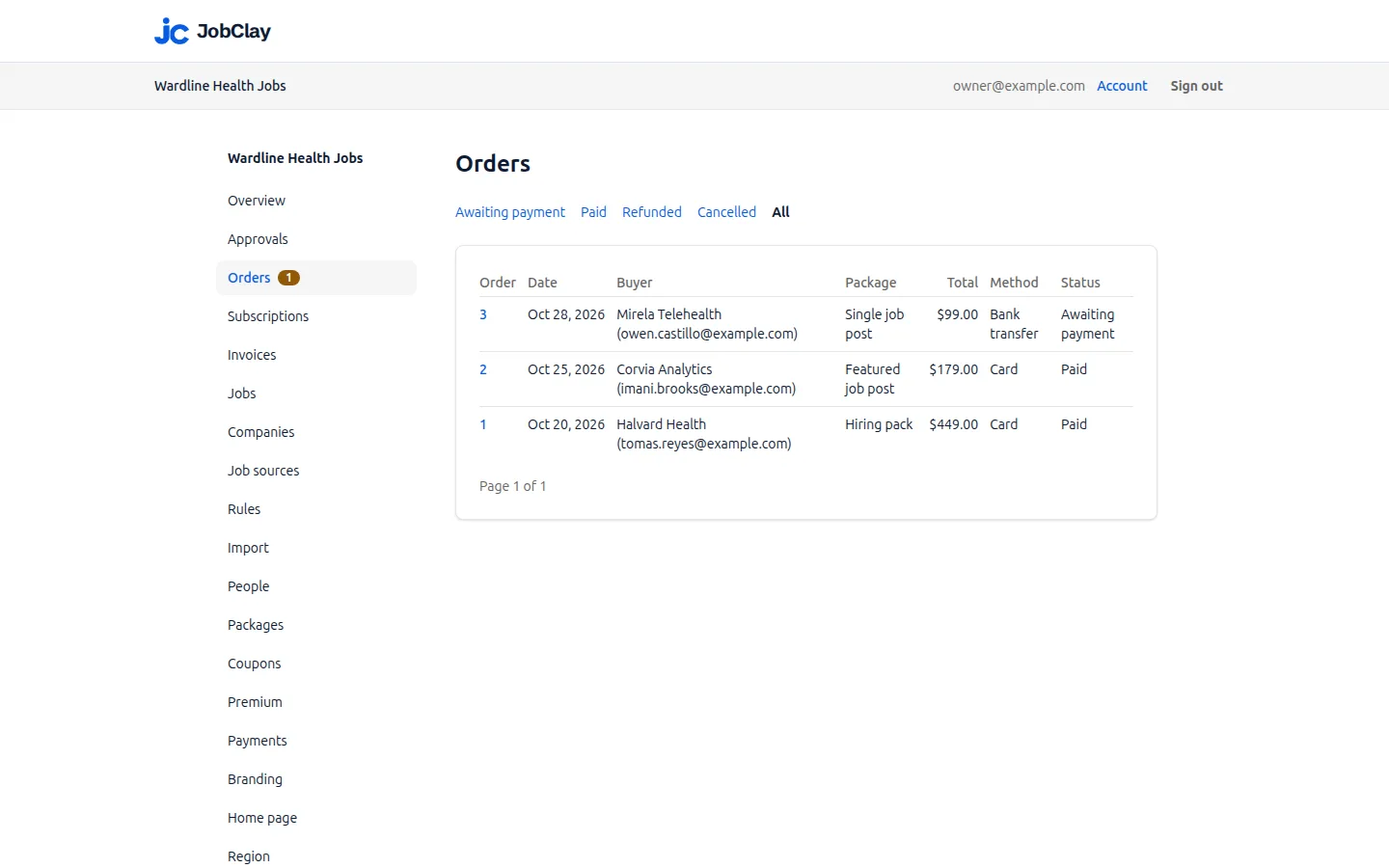Click owner@example.com email text
This screenshot has height=868, width=1389.
point(1019,86)
